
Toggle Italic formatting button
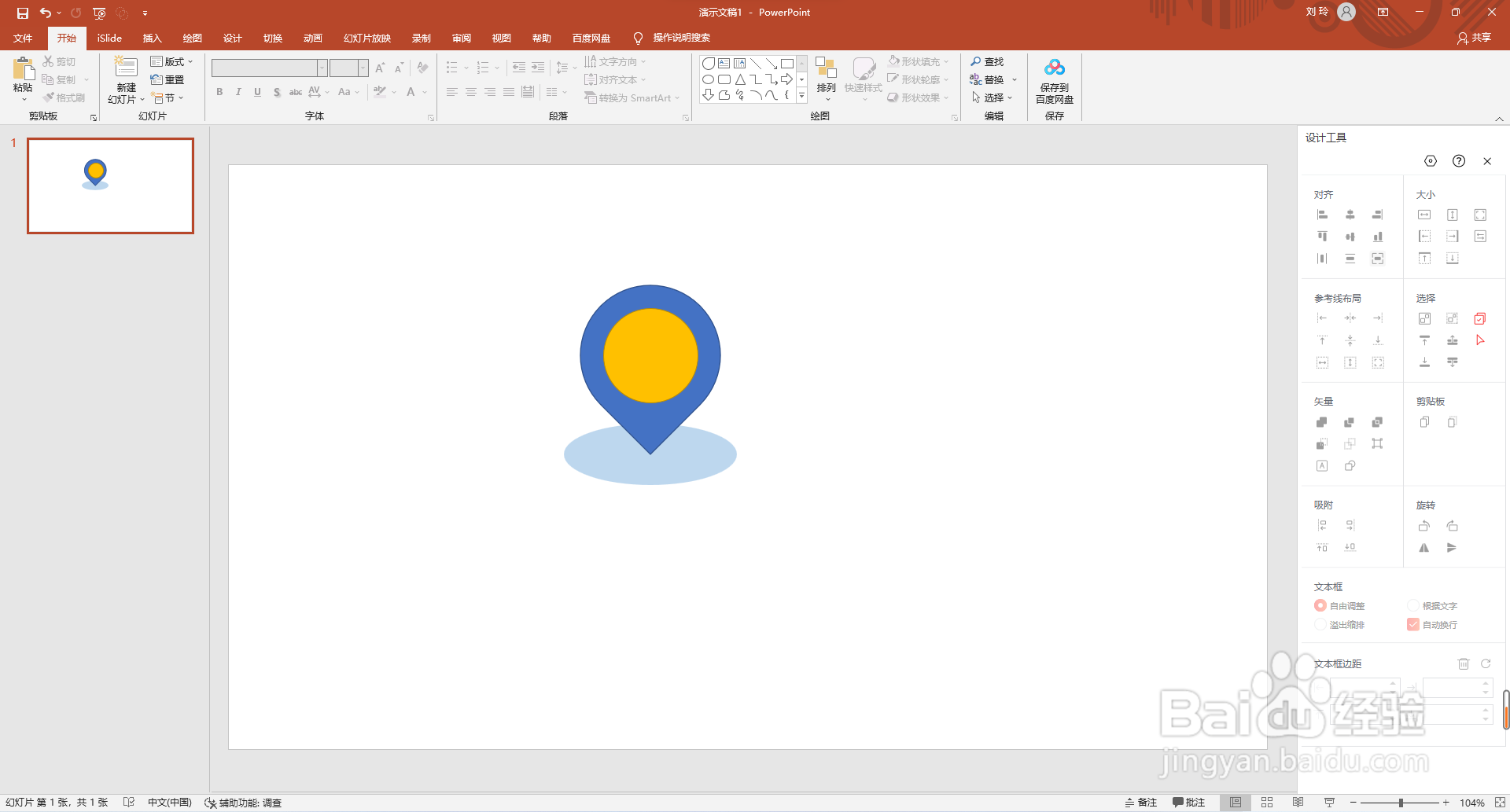click(238, 92)
